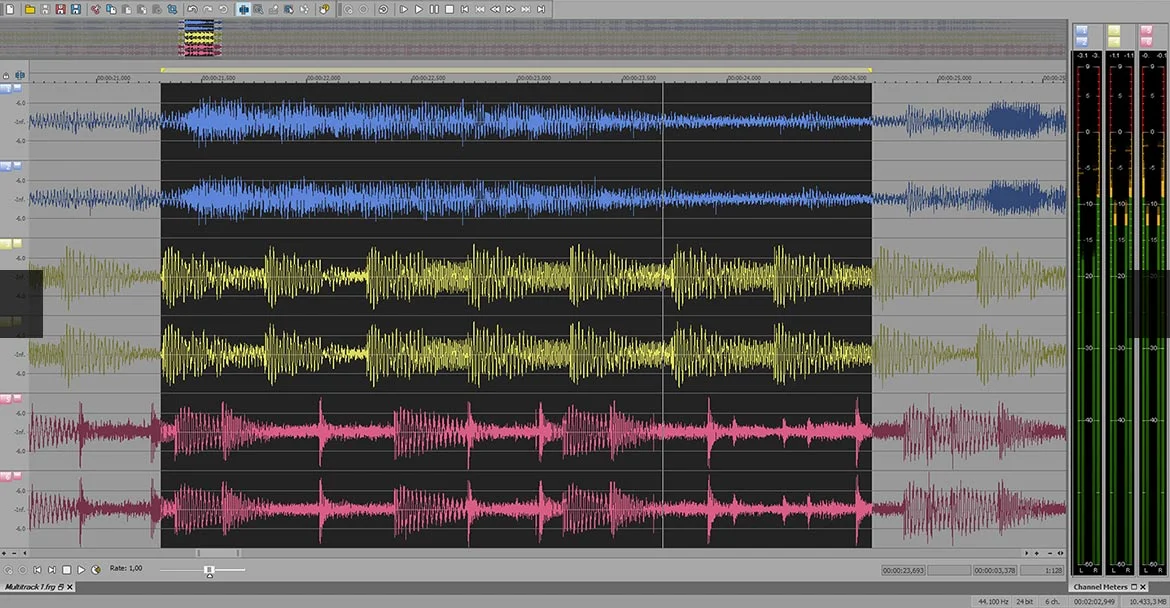Viewport: 1170px width, 608px height.
Task: Click the channel 3 yellow number button
Action: (x=5, y=244)
